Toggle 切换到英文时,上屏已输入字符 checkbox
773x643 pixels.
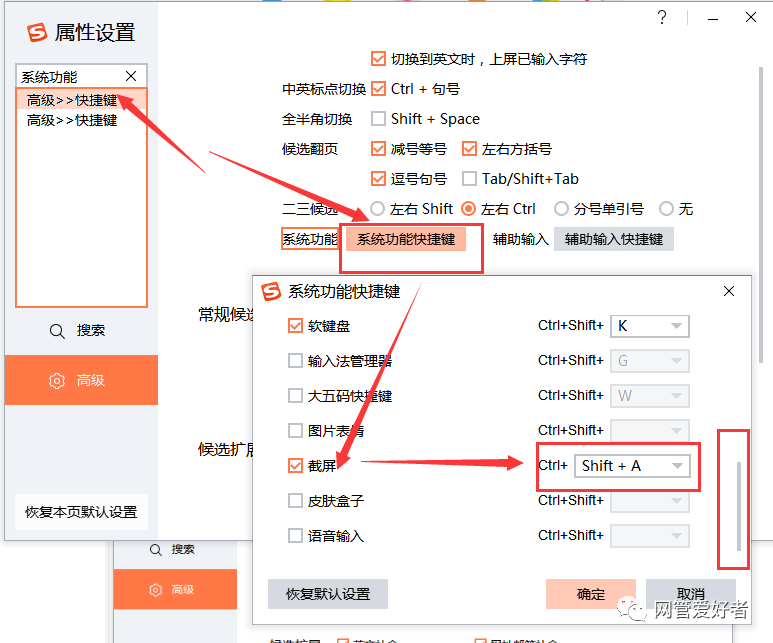click(378, 59)
